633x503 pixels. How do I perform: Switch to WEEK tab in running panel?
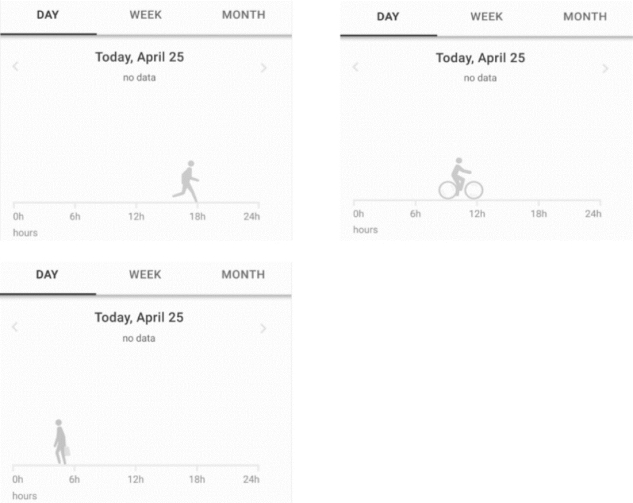click(x=146, y=15)
